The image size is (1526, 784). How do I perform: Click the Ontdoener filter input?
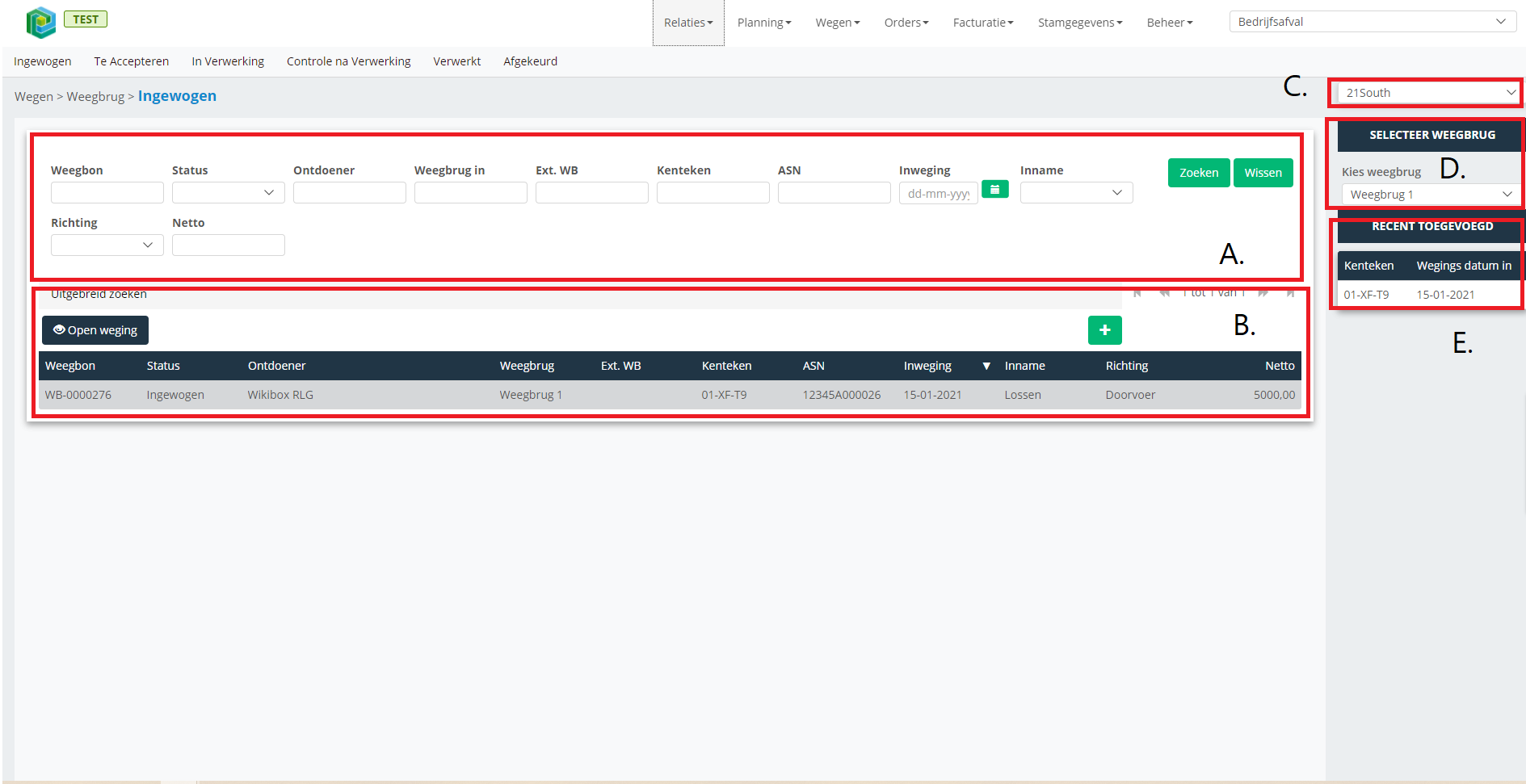click(x=350, y=192)
